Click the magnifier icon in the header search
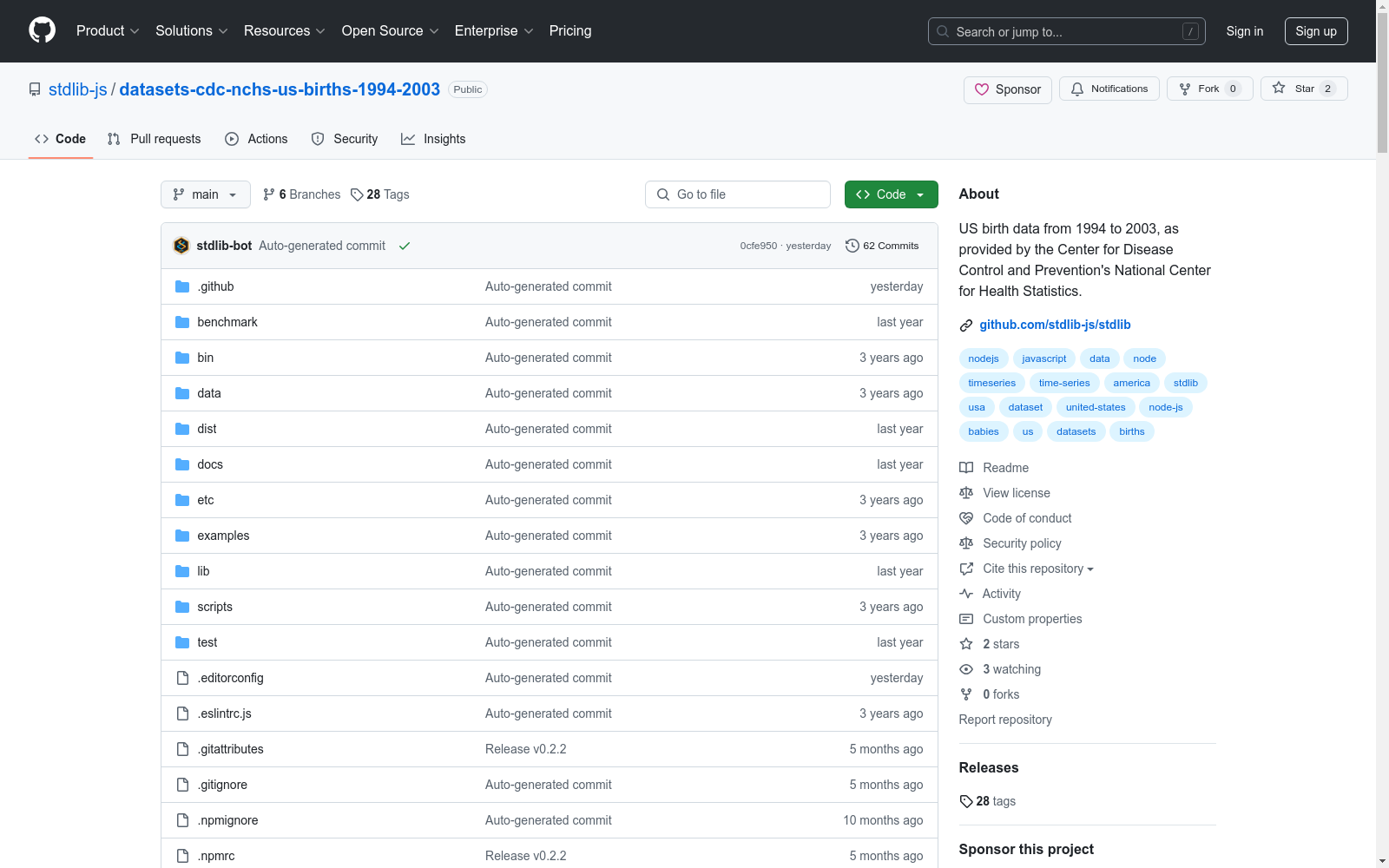 [x=943, y=31]
